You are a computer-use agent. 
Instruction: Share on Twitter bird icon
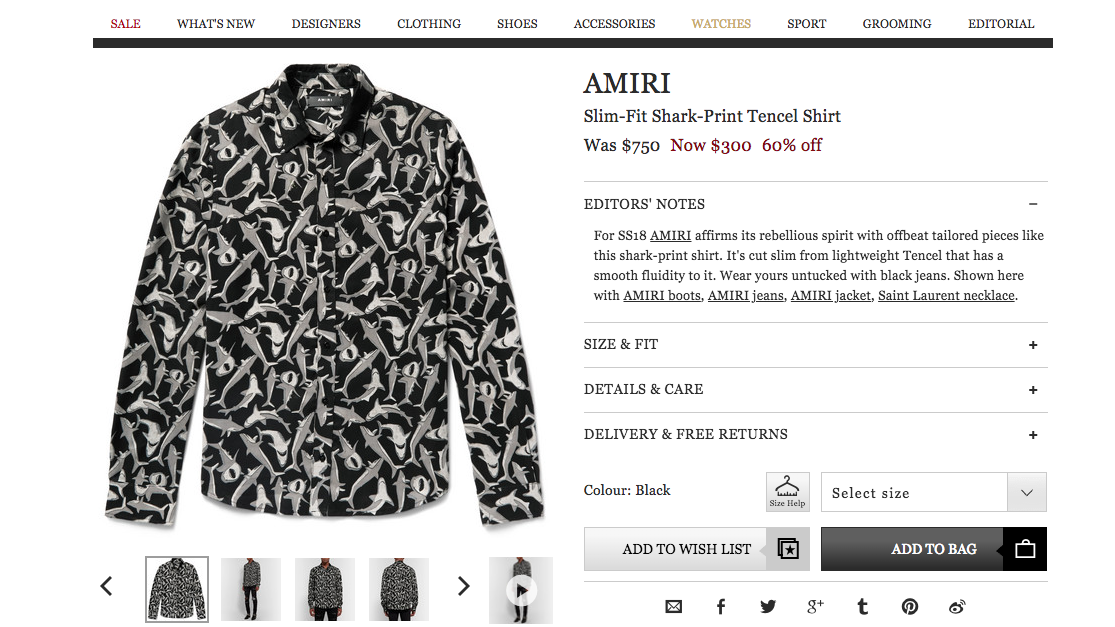(x=767, y=606)
